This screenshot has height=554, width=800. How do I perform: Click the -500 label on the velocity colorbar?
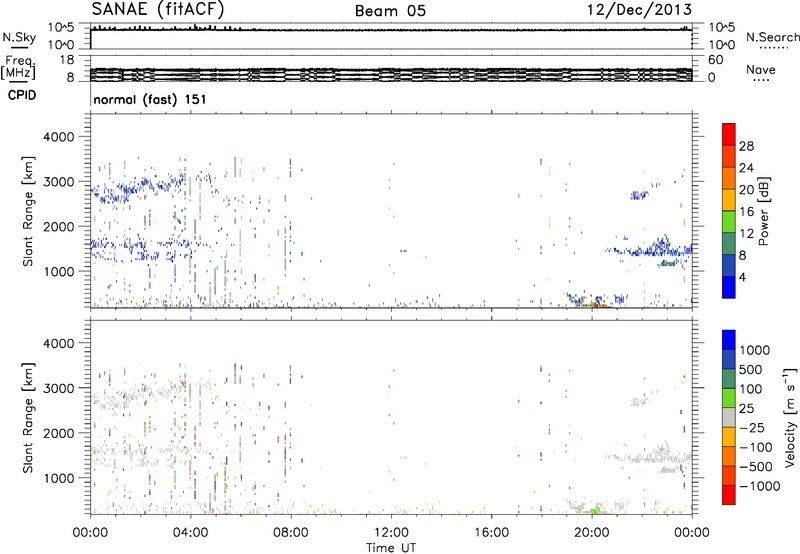(x=755, y=467)
